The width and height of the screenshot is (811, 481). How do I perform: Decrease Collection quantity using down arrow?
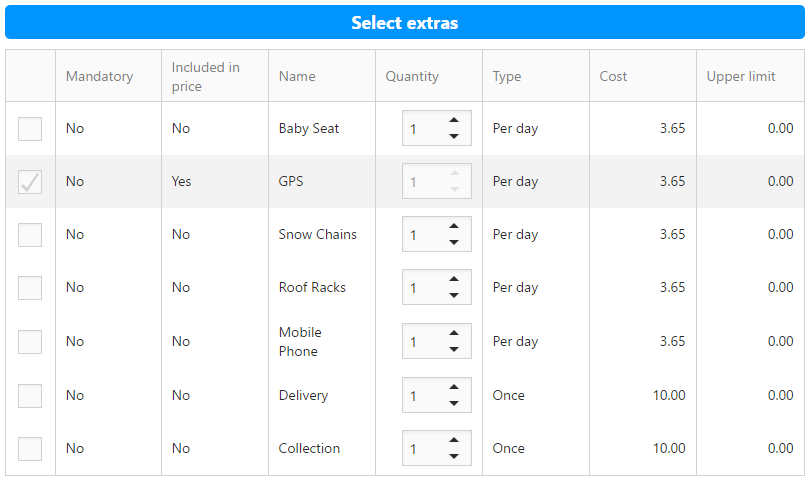tap(454, 456)
